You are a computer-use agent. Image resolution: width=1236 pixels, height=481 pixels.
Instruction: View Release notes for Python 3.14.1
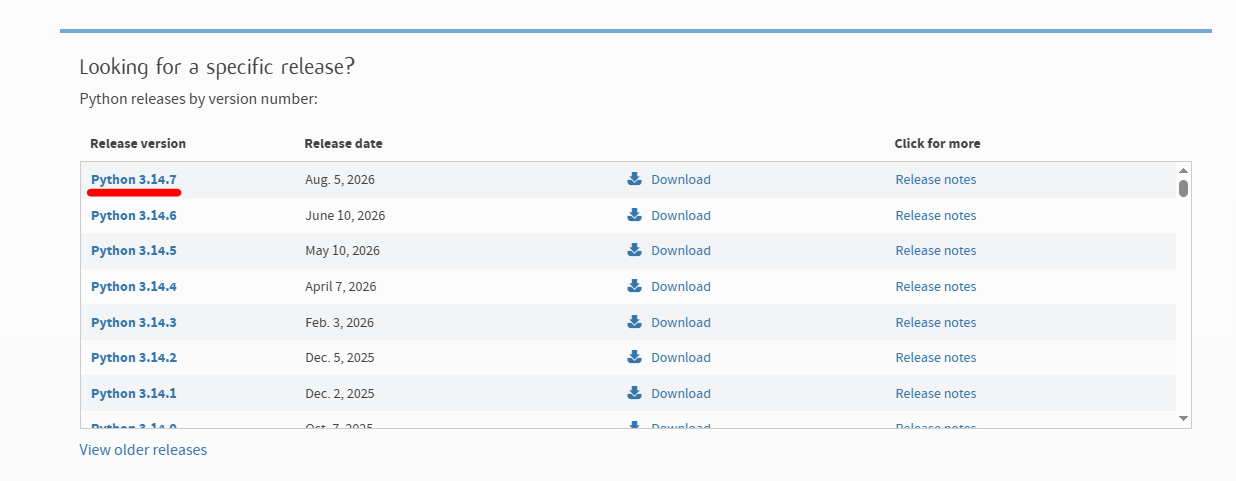936,393
